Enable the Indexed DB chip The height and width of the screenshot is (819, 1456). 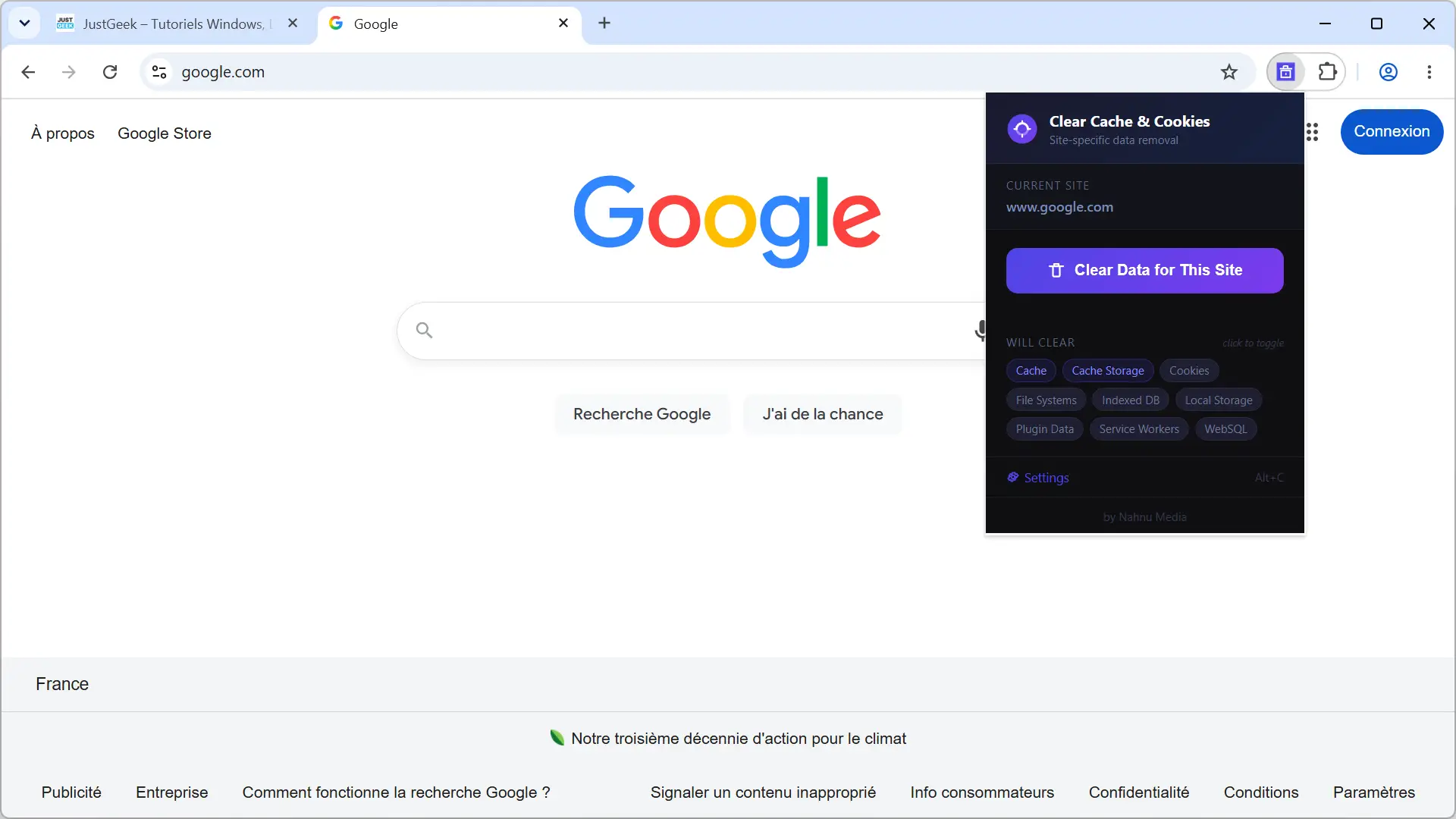coord(1131,400)
